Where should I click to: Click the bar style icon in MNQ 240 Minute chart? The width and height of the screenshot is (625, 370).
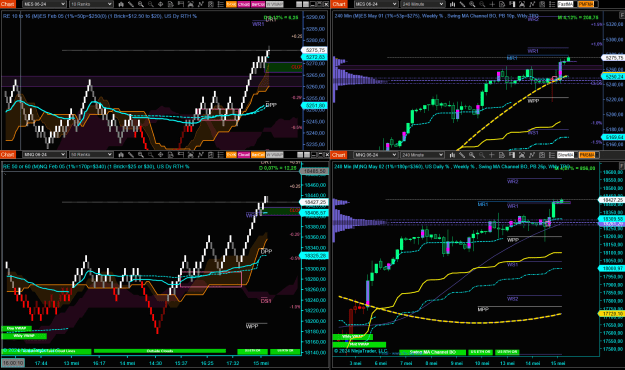click(x=452, y=155)
